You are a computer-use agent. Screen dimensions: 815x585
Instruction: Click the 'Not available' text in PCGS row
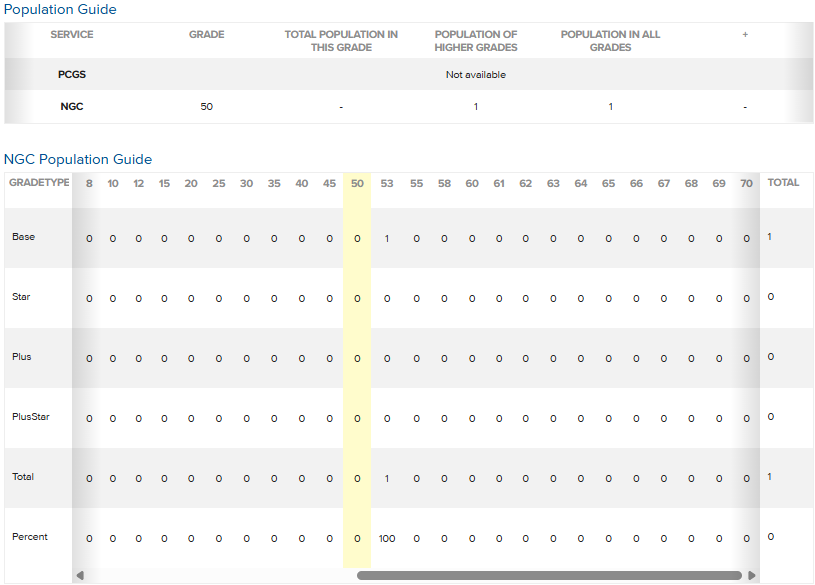pyautogui.click(x=476, y=74)
